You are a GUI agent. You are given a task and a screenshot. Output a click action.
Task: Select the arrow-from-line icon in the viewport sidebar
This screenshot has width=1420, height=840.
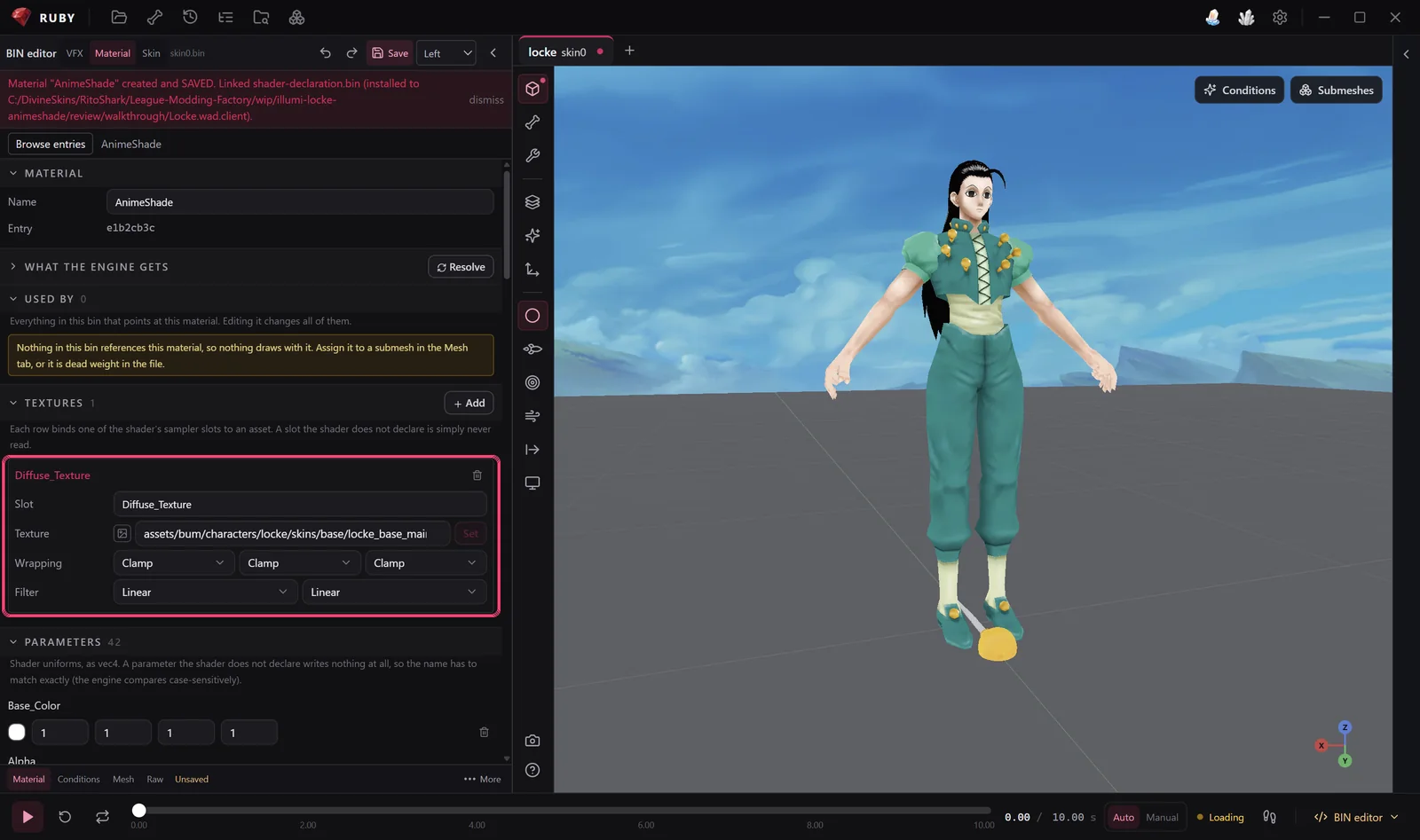(x=532, y=450)
